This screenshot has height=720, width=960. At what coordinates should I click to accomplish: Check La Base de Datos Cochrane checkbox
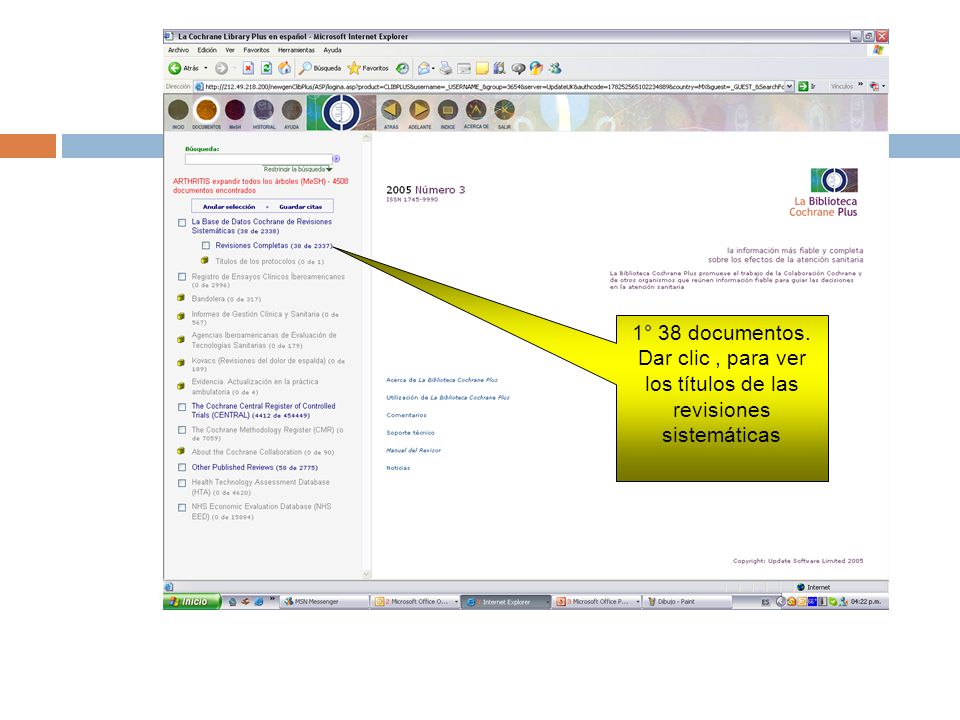(x=182, y=223)
